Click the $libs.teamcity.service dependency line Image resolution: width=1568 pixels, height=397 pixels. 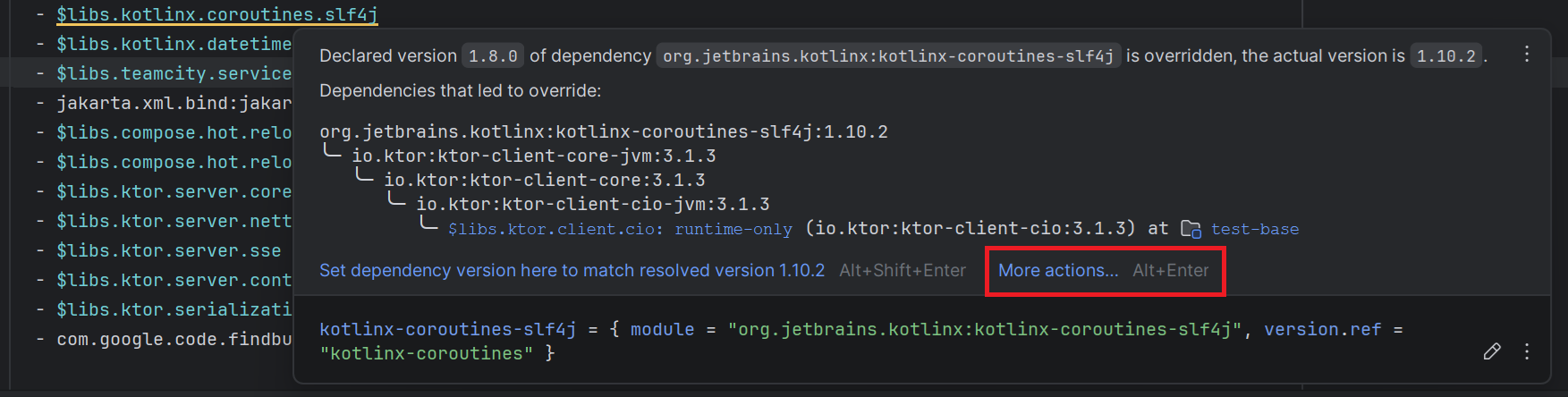[174, 73]
